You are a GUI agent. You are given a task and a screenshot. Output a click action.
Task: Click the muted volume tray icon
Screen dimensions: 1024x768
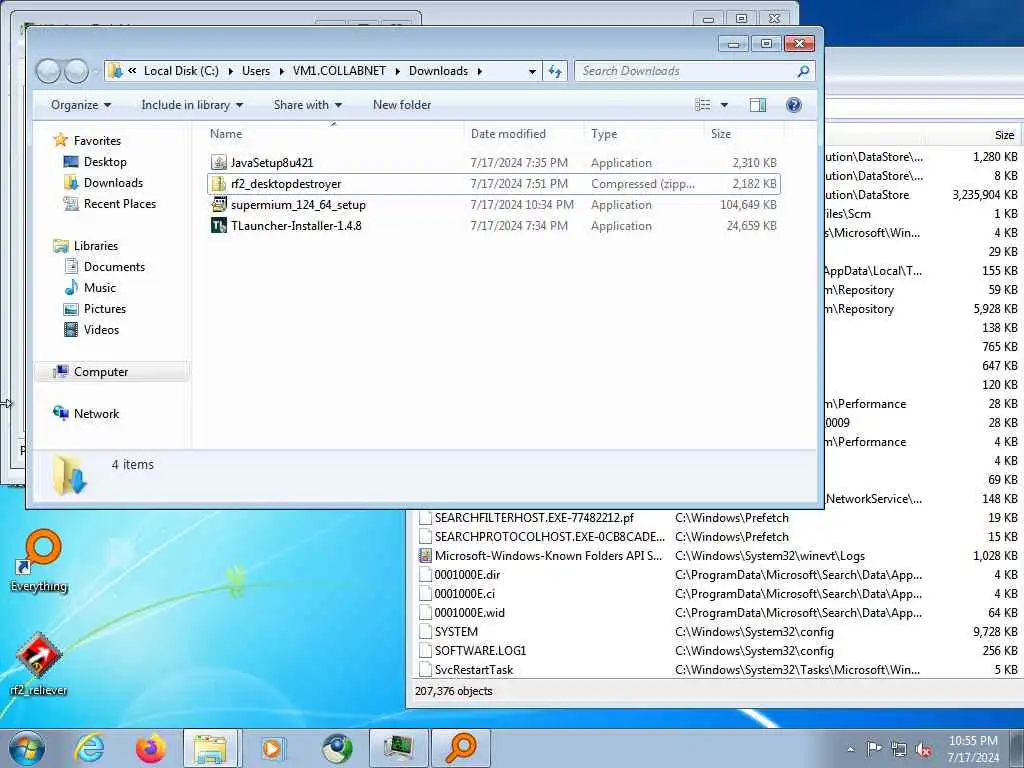click(923, 749)
